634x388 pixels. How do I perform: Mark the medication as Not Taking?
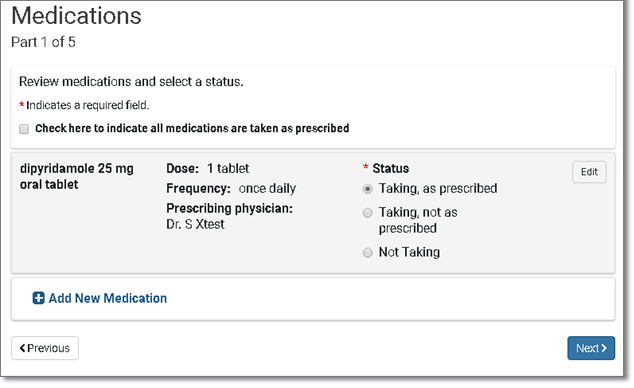pos(368,253)
